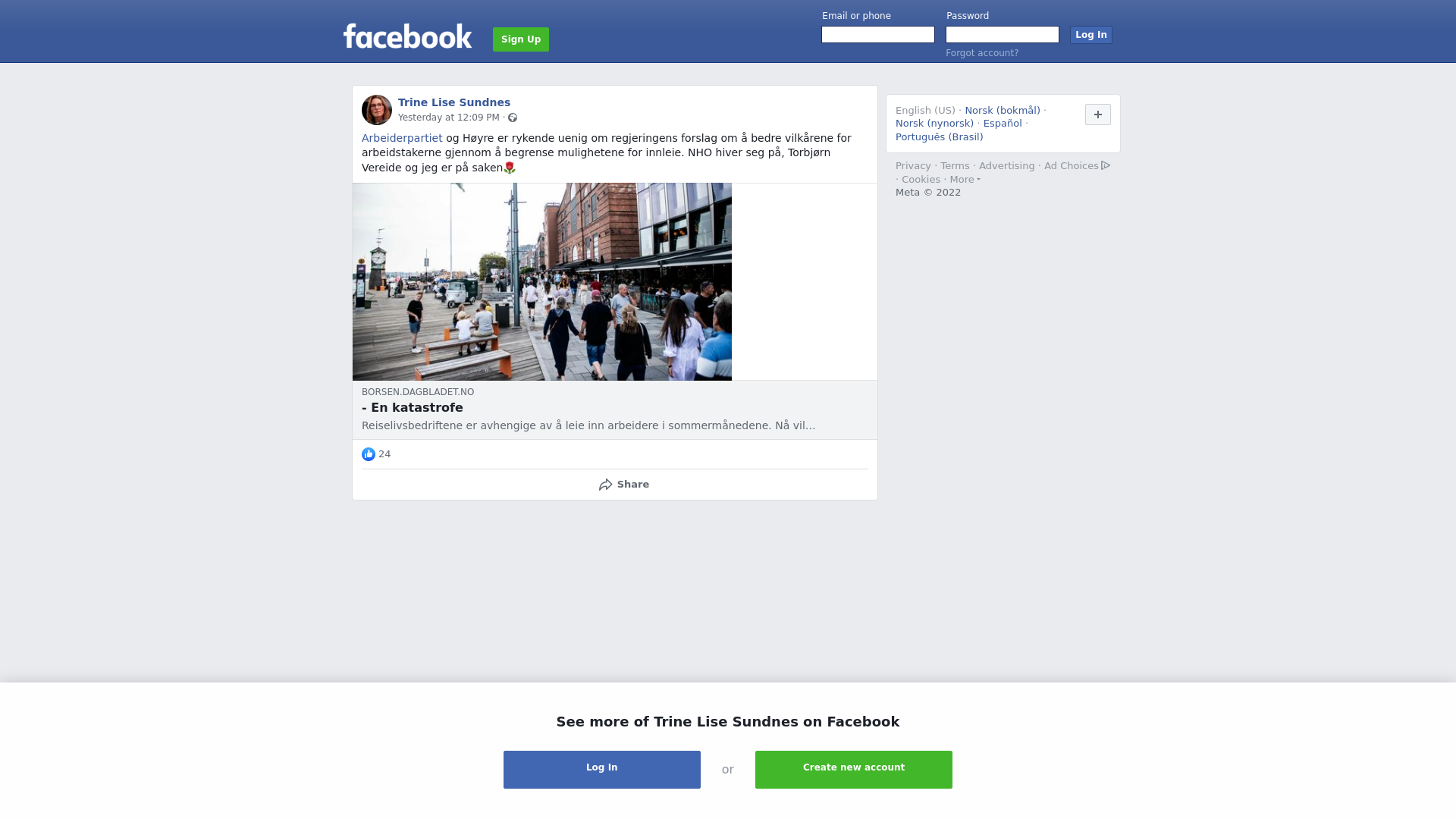This screenshot has height=819, width=1456.
Task: Click the header Log In button
Action: point(1091,35)
